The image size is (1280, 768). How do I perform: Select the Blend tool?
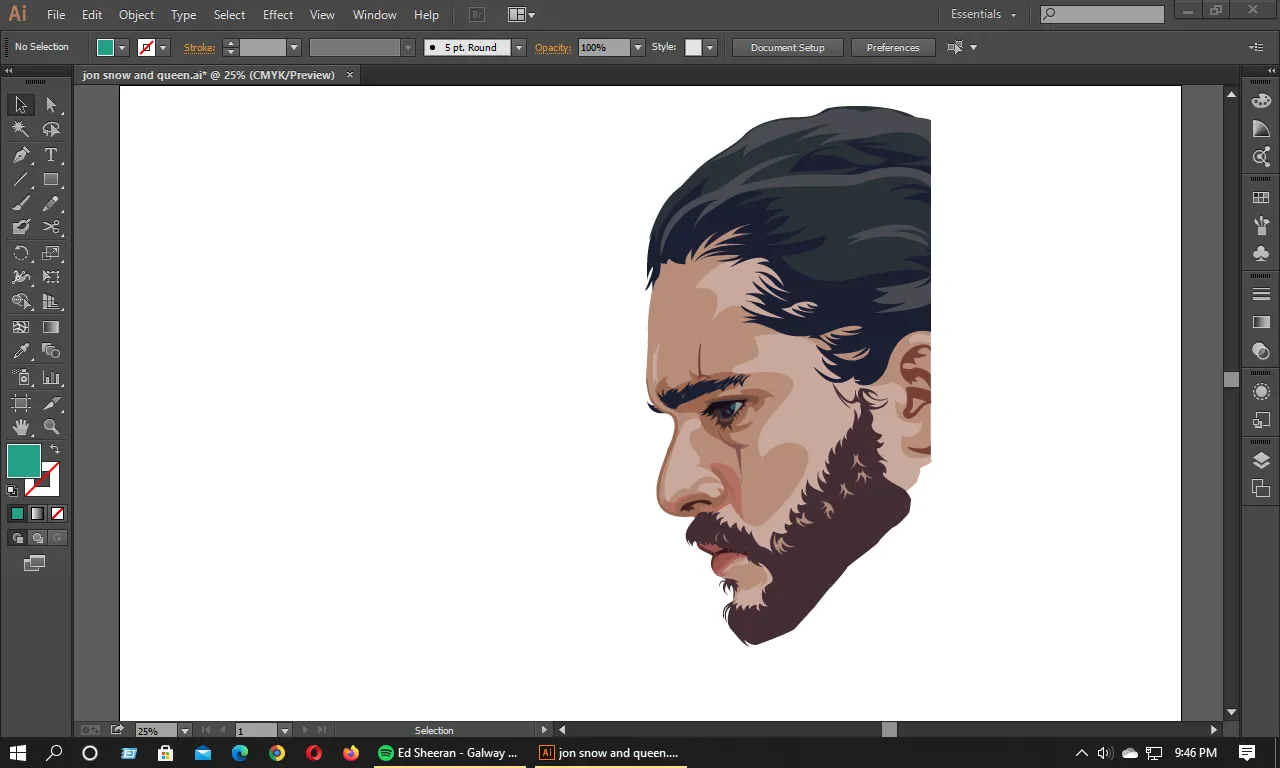(x=51, y=351)
